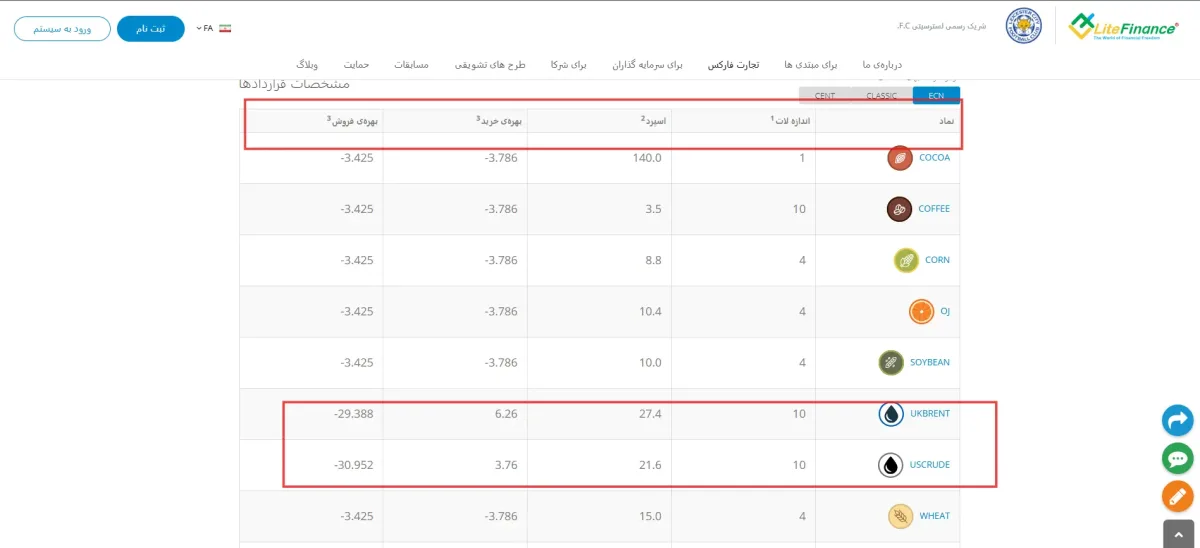
Task: Open the طرح های تشویقی menu
Action: click(490, 64)
